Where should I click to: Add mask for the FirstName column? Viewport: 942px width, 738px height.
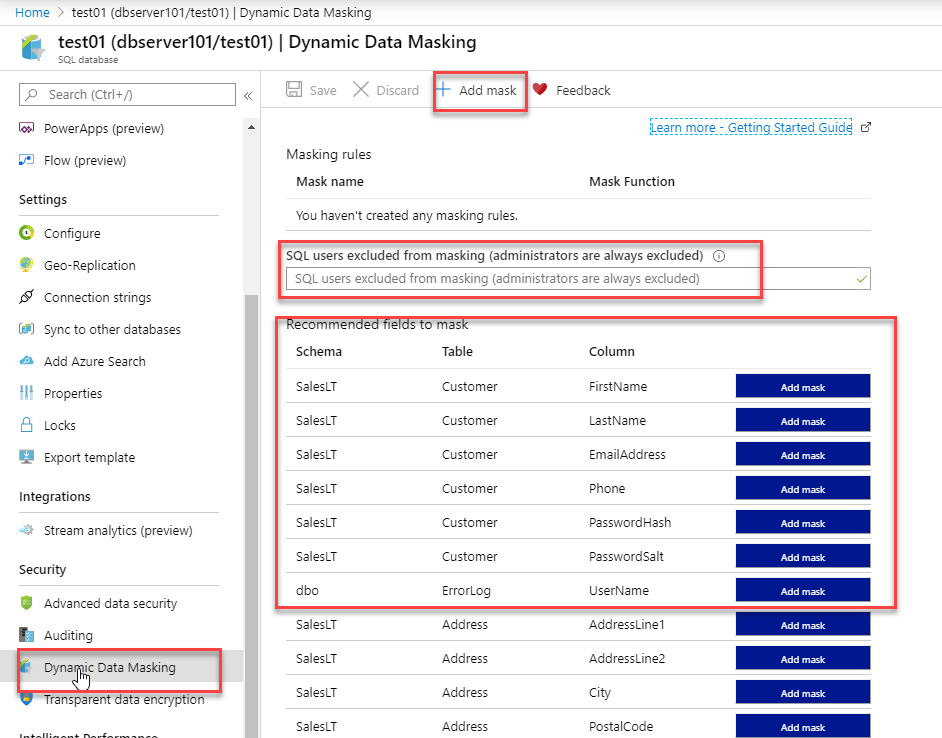[803, 386]
